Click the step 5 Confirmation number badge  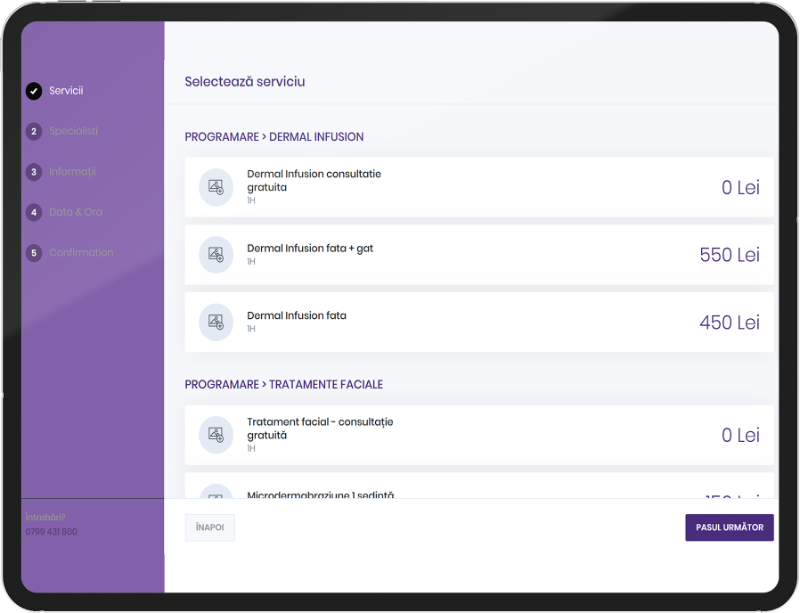pyautogui.click(x=34, y=253)
